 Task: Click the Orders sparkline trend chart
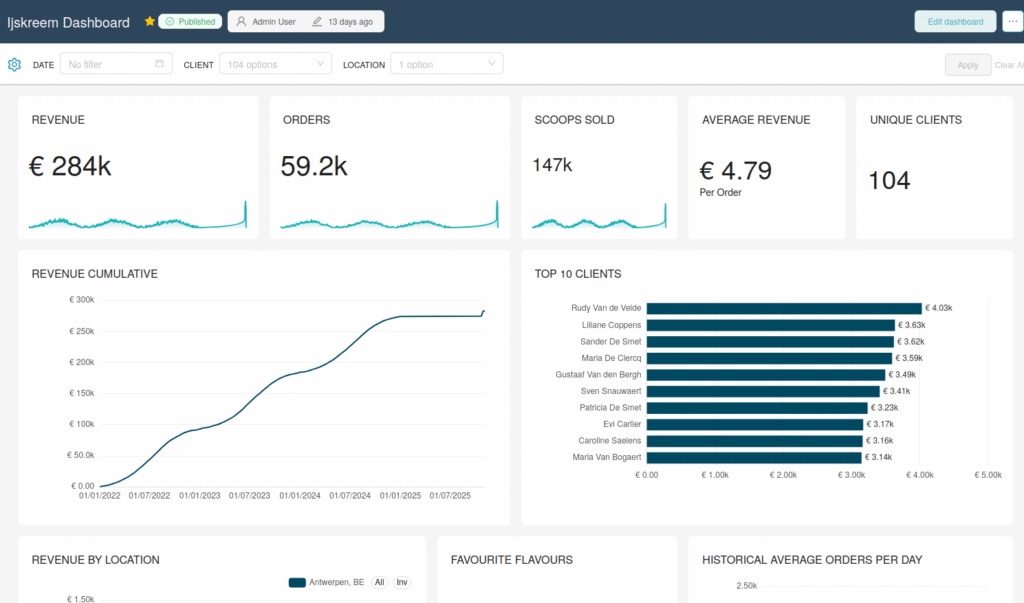389,220
